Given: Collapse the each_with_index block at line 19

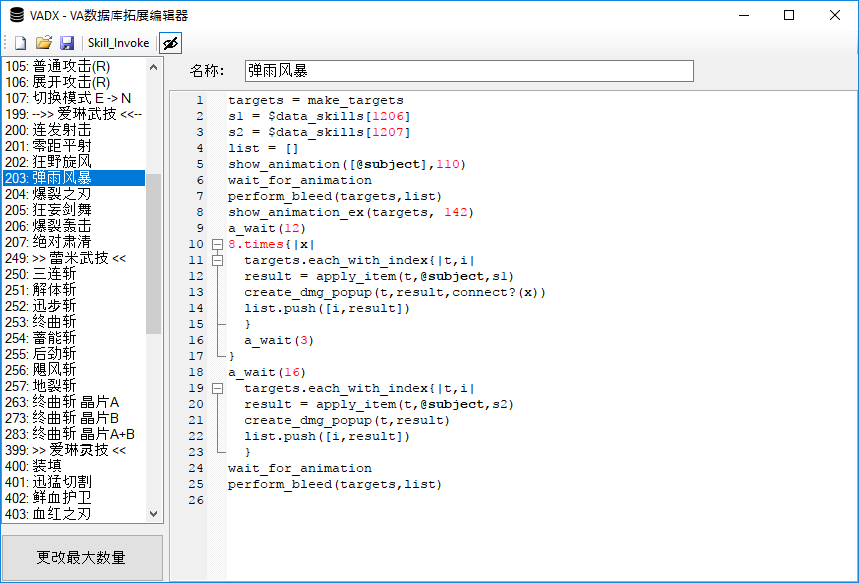Looking at the screenshot, I should (x=217, y=388).
